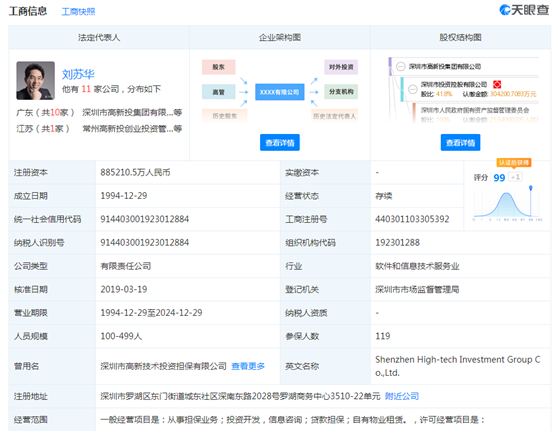The width and height of the screenshot is (558, 433).
Task: Click the registered address text
Action: pos(240,396)
